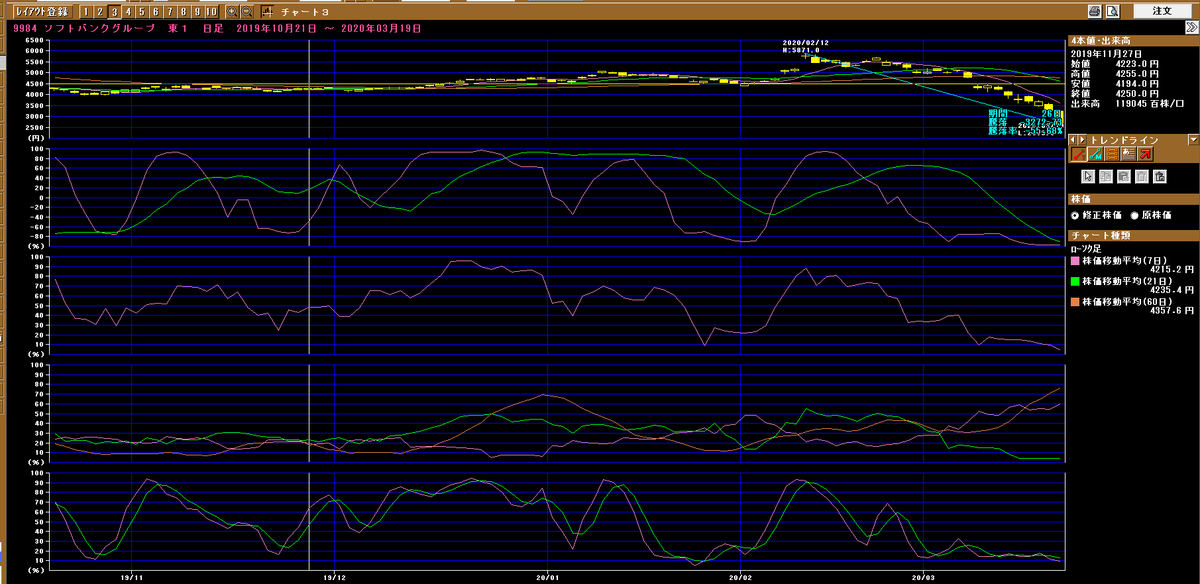The image size is (1200, 584).
Task: Click the delete trash icon
Action: pyautogui.click(x=1141, y=176)
